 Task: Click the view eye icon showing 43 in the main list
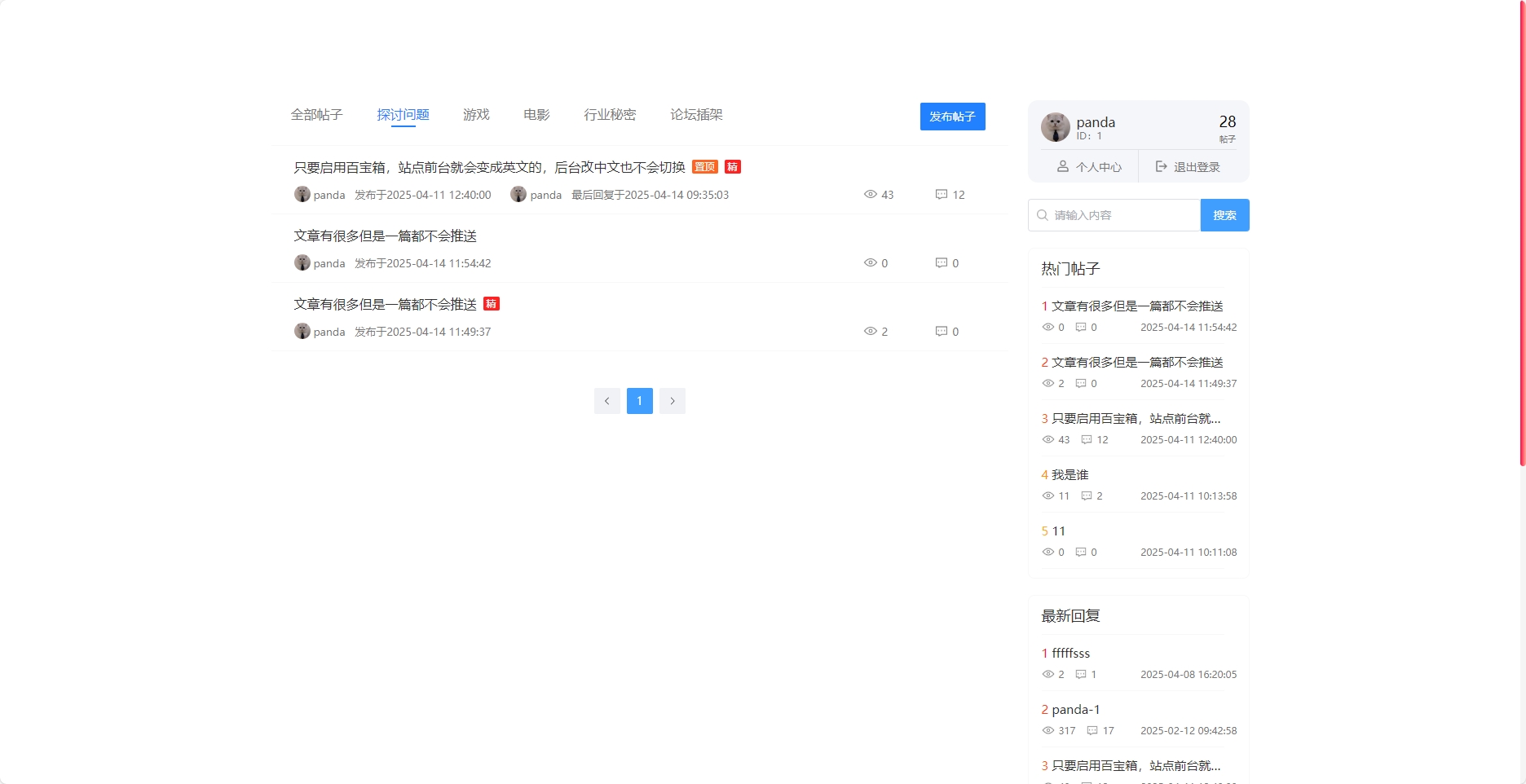[870, 195]
